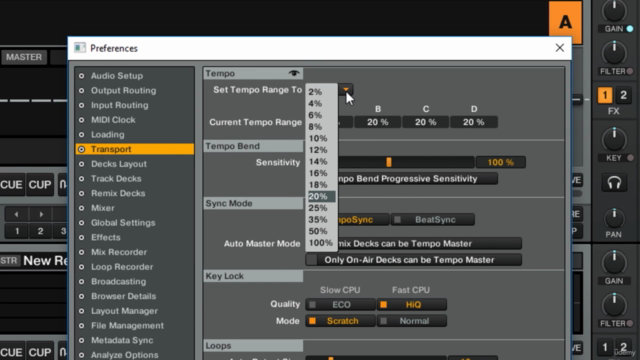Viewport: 640px width, 360px height.
Task: Toggle FX unit 1 assign button
Action: (x=605, y=95)
